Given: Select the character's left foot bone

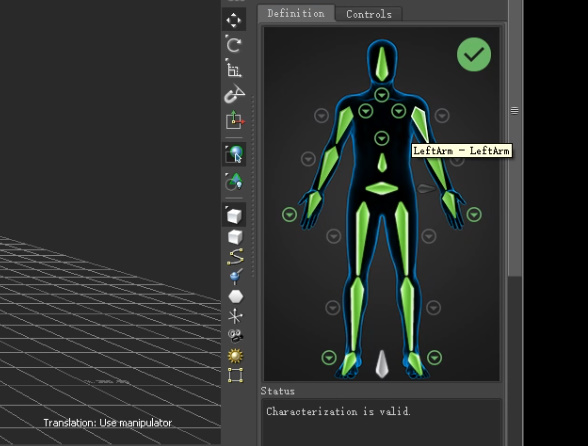Looking at the screenshot, I should (415, 364).
